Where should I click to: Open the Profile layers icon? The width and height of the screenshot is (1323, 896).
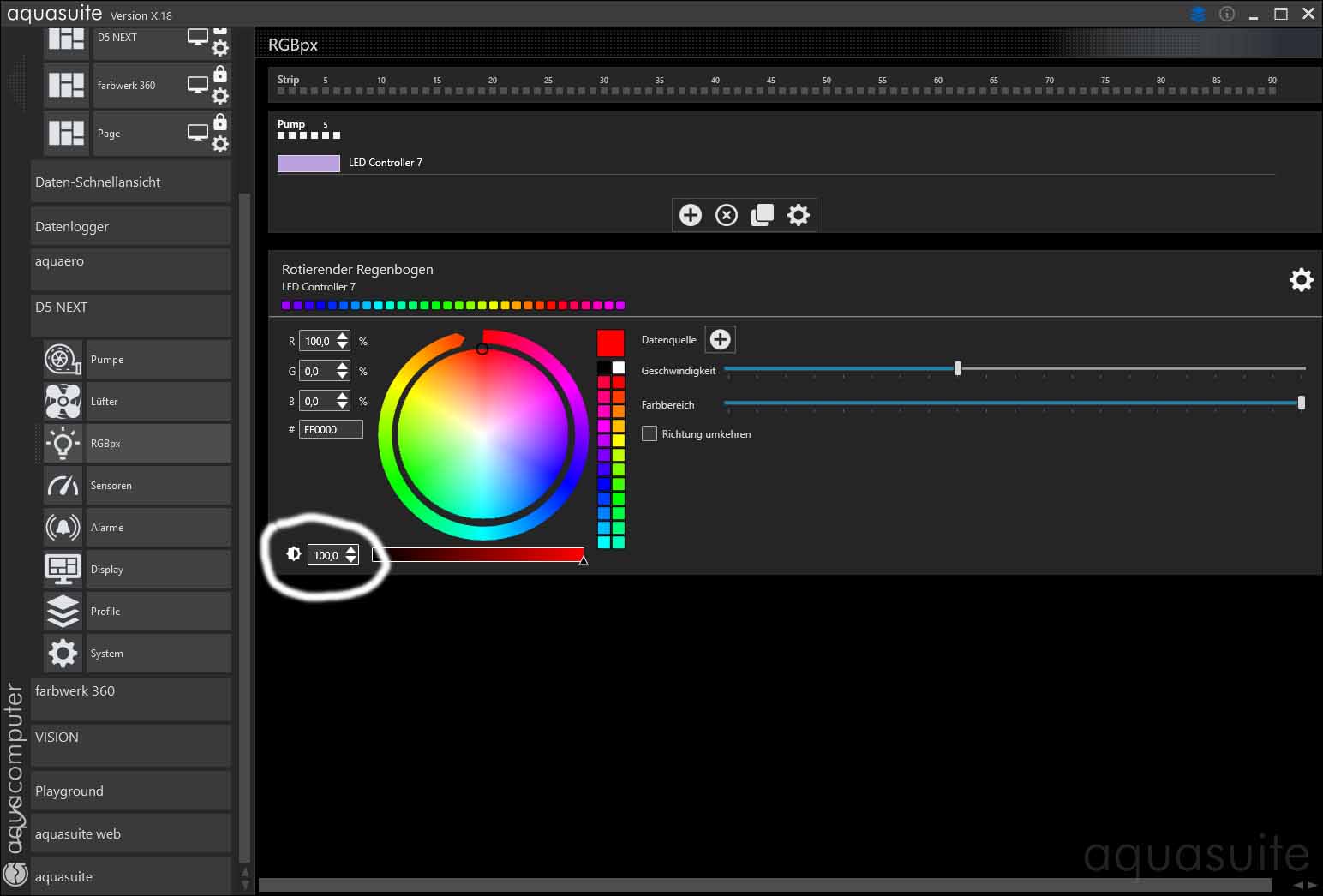tap(63, 612)
